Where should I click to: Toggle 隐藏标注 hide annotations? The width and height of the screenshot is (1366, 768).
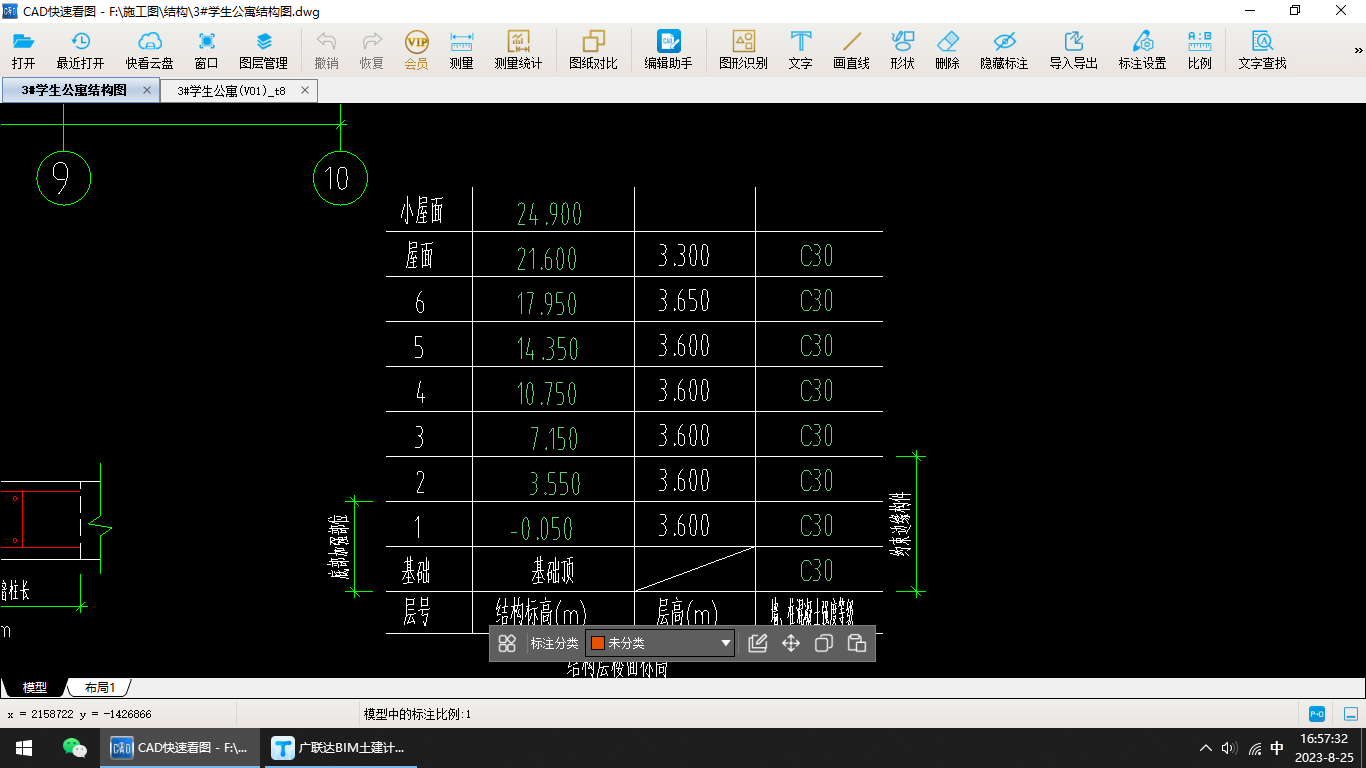pyautogui.click(x=1004, y=50)
